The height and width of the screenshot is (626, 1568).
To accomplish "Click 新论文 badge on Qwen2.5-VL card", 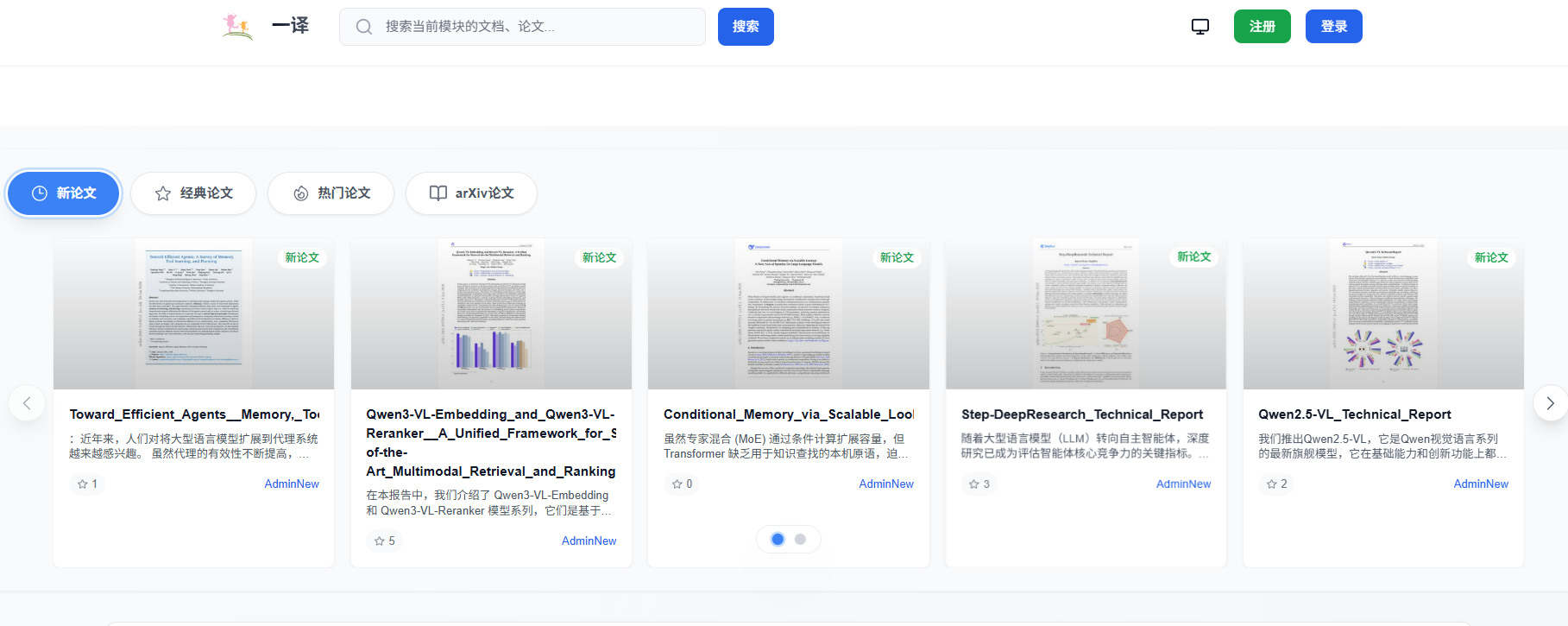I will click(x=1491, y=257).
